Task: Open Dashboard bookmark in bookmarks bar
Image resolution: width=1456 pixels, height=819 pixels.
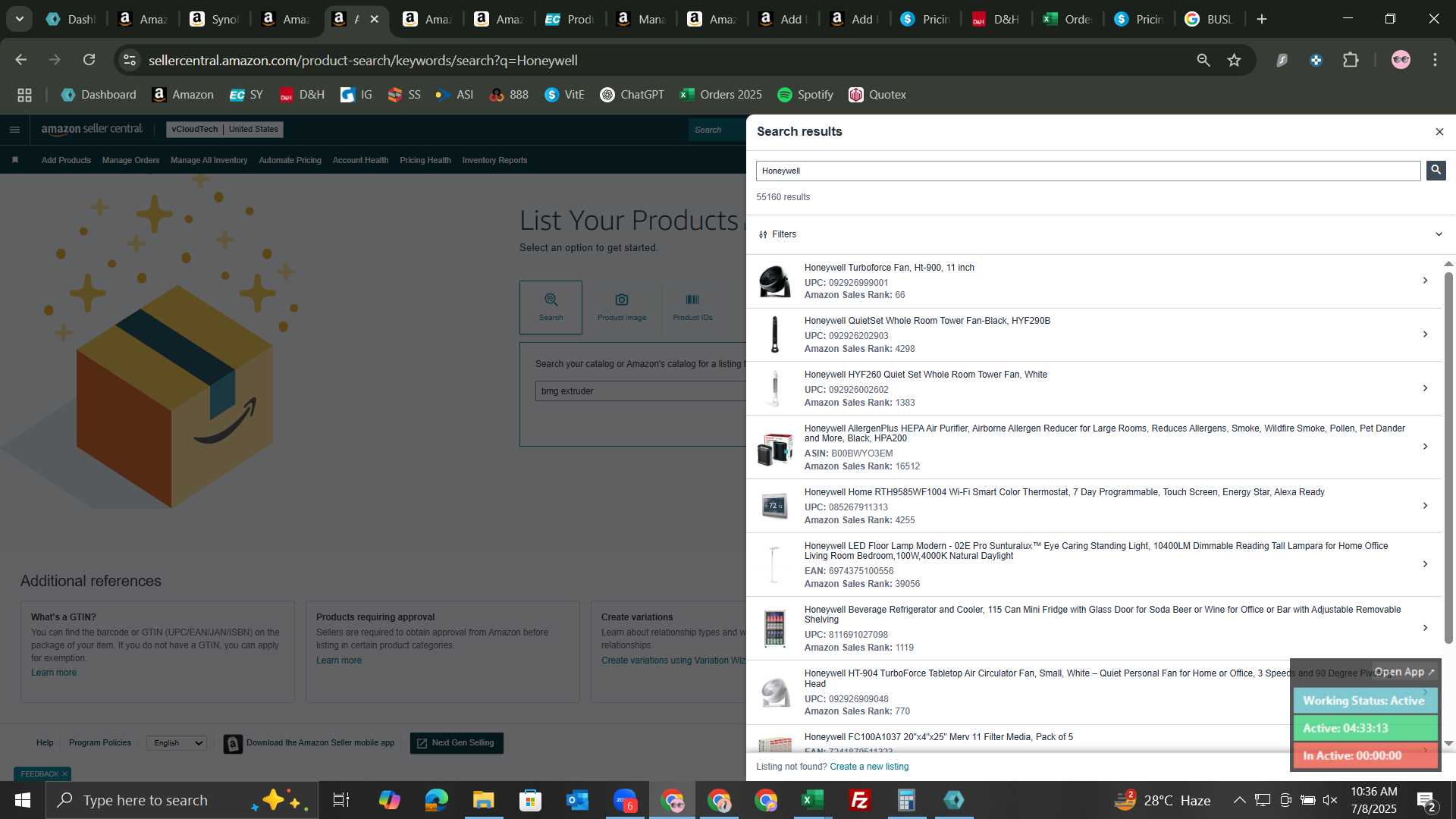Action: click(x=99, y=95)
